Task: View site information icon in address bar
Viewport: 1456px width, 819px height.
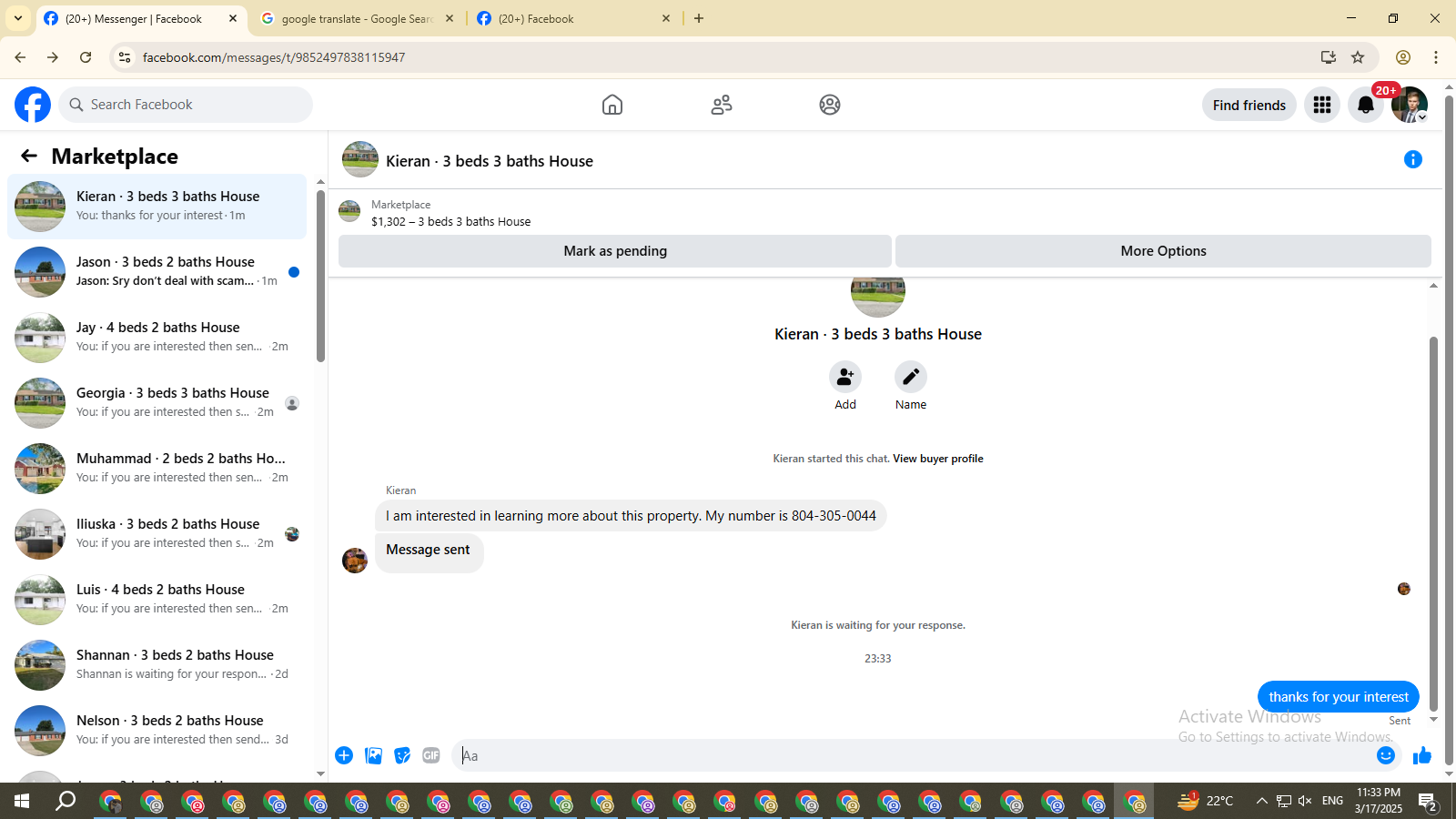Action: click(125, 57)
